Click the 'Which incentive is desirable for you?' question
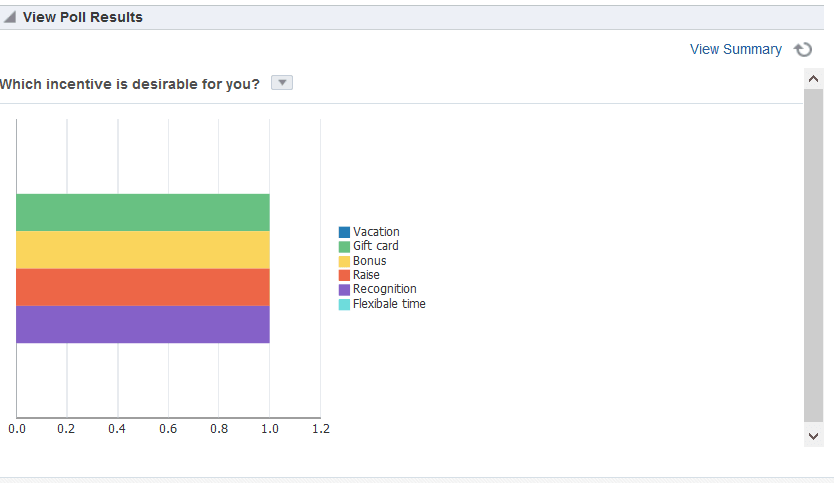 pyautogui.click(x=130, y=84)
